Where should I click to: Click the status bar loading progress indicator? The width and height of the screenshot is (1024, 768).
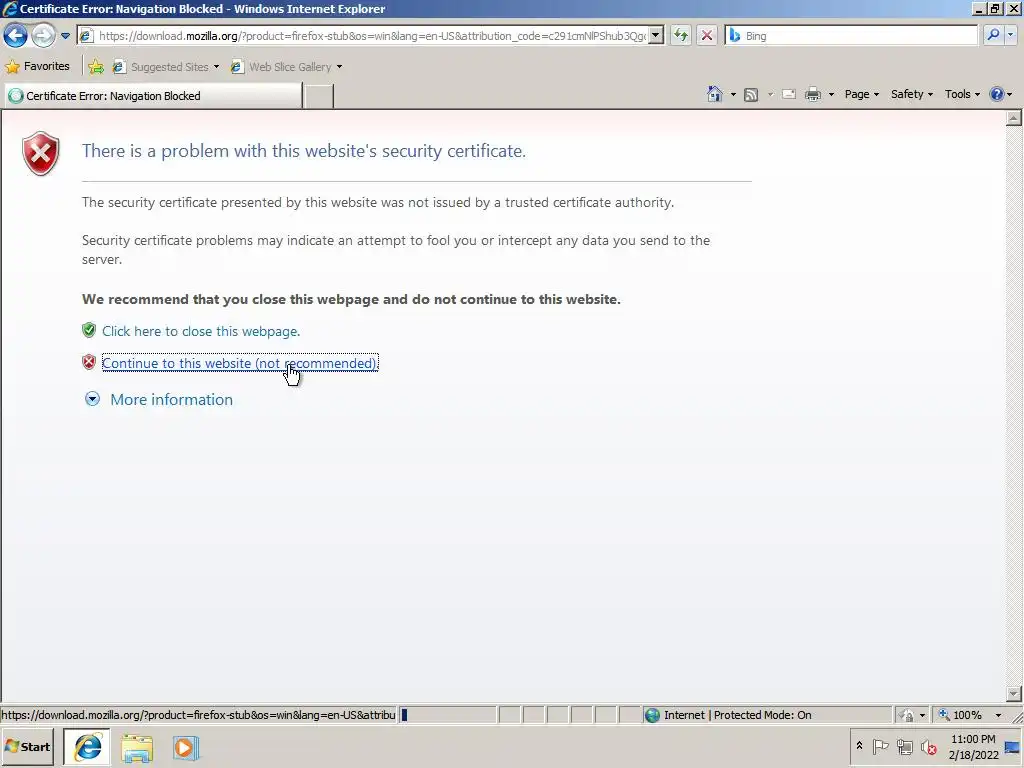click(448, 715)
